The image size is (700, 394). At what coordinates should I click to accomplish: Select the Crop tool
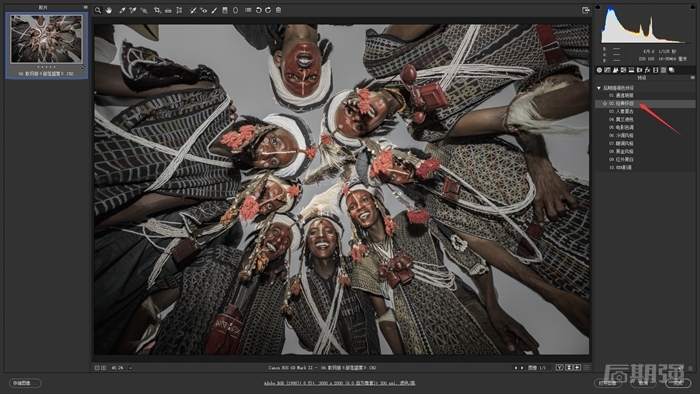pyautogui.click(x=157, y=10)
